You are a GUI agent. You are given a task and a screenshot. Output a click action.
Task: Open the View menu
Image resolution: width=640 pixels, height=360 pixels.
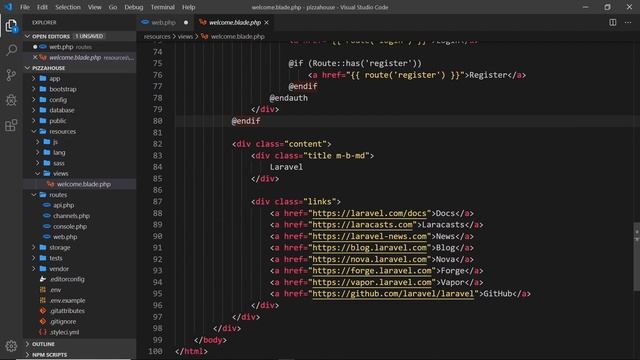point(95,7)
